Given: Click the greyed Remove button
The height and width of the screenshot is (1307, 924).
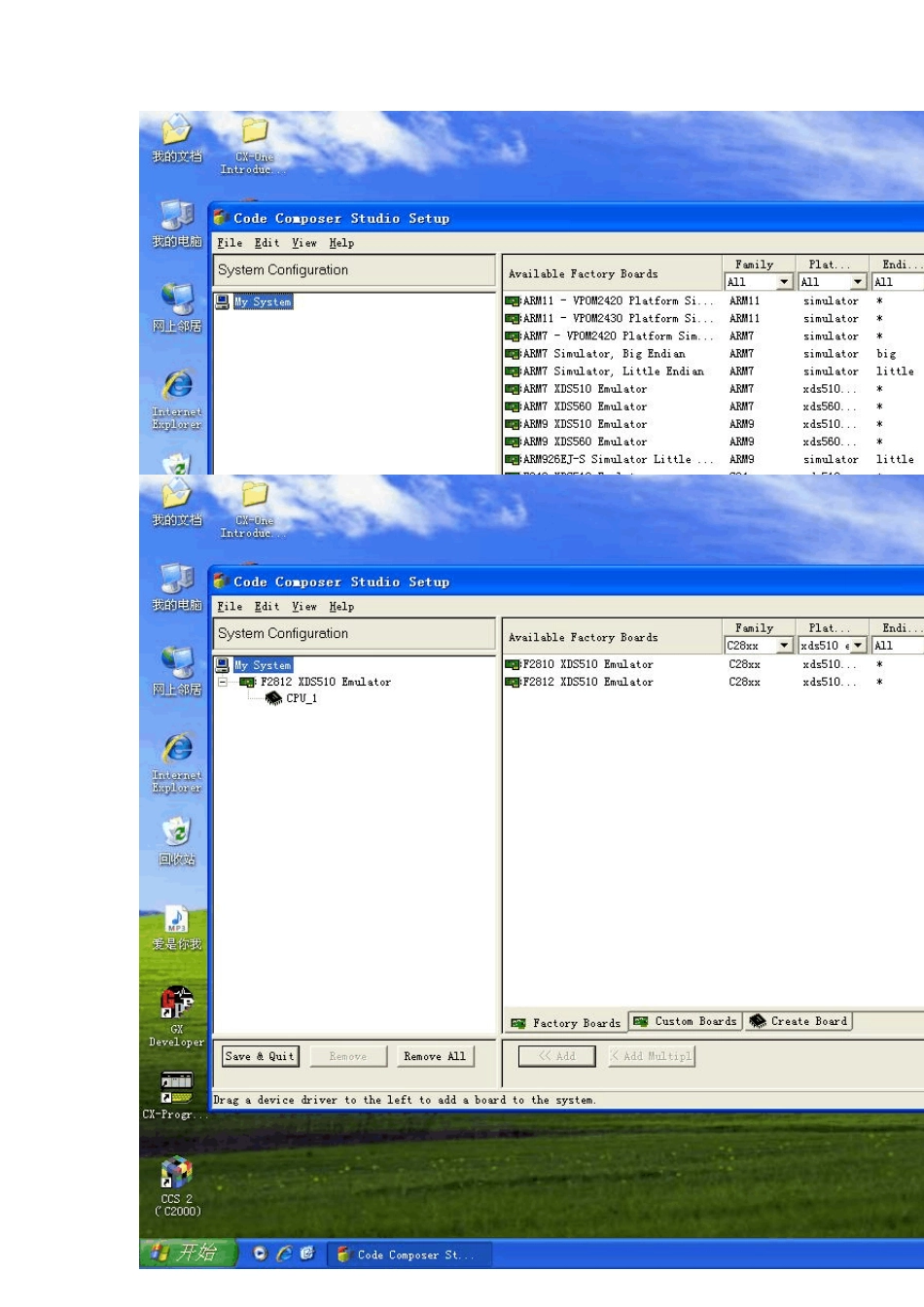Looking at the screenshot, I should (x=348, y=1056).
